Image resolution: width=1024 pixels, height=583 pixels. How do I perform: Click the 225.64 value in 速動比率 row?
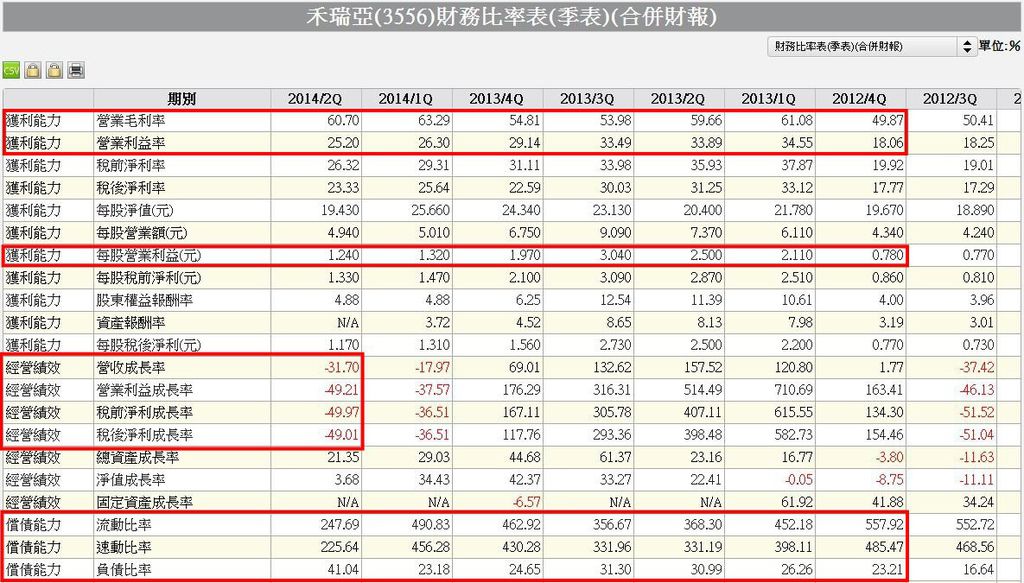[x=340, y=547]
